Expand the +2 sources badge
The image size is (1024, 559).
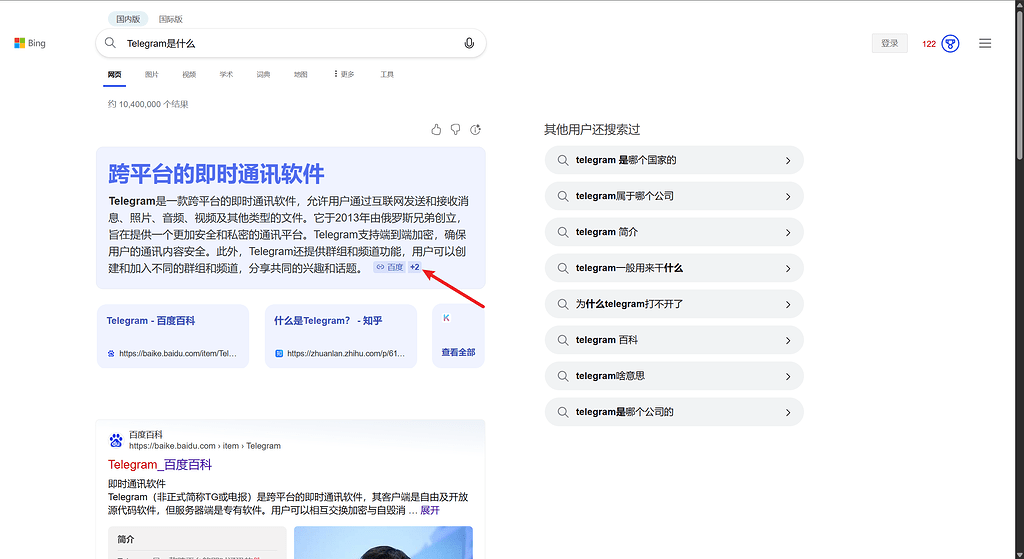pyautogui.click(x=415, y=267)
